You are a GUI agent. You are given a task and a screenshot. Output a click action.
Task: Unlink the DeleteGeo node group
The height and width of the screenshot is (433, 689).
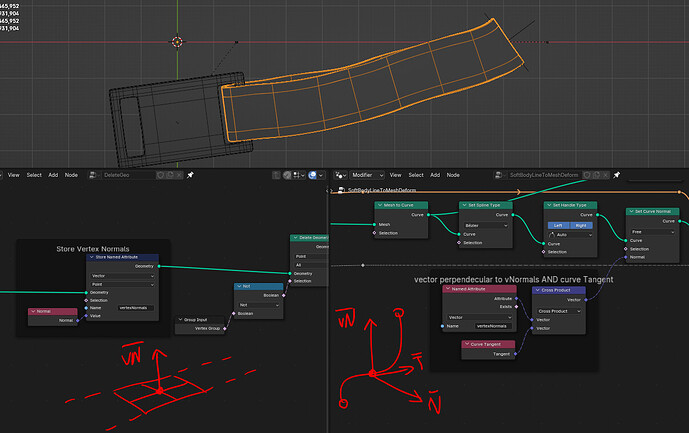[179, 175]
